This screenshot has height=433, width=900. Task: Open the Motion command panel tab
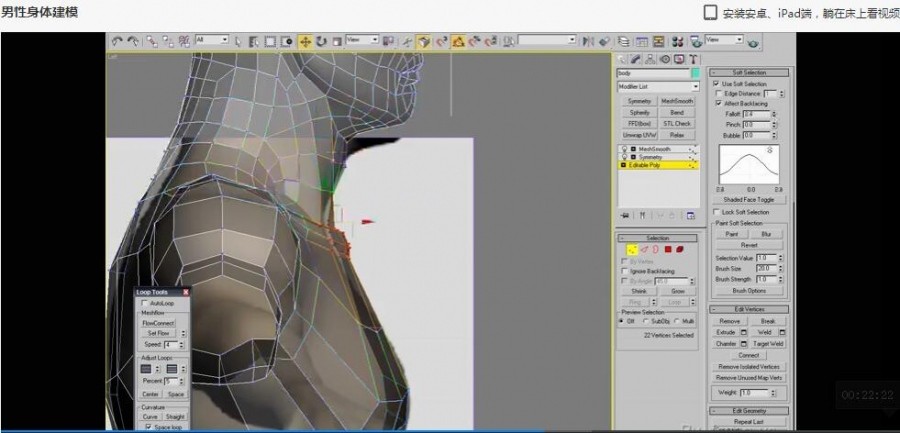pyautogui.click(x=665, y=59)
